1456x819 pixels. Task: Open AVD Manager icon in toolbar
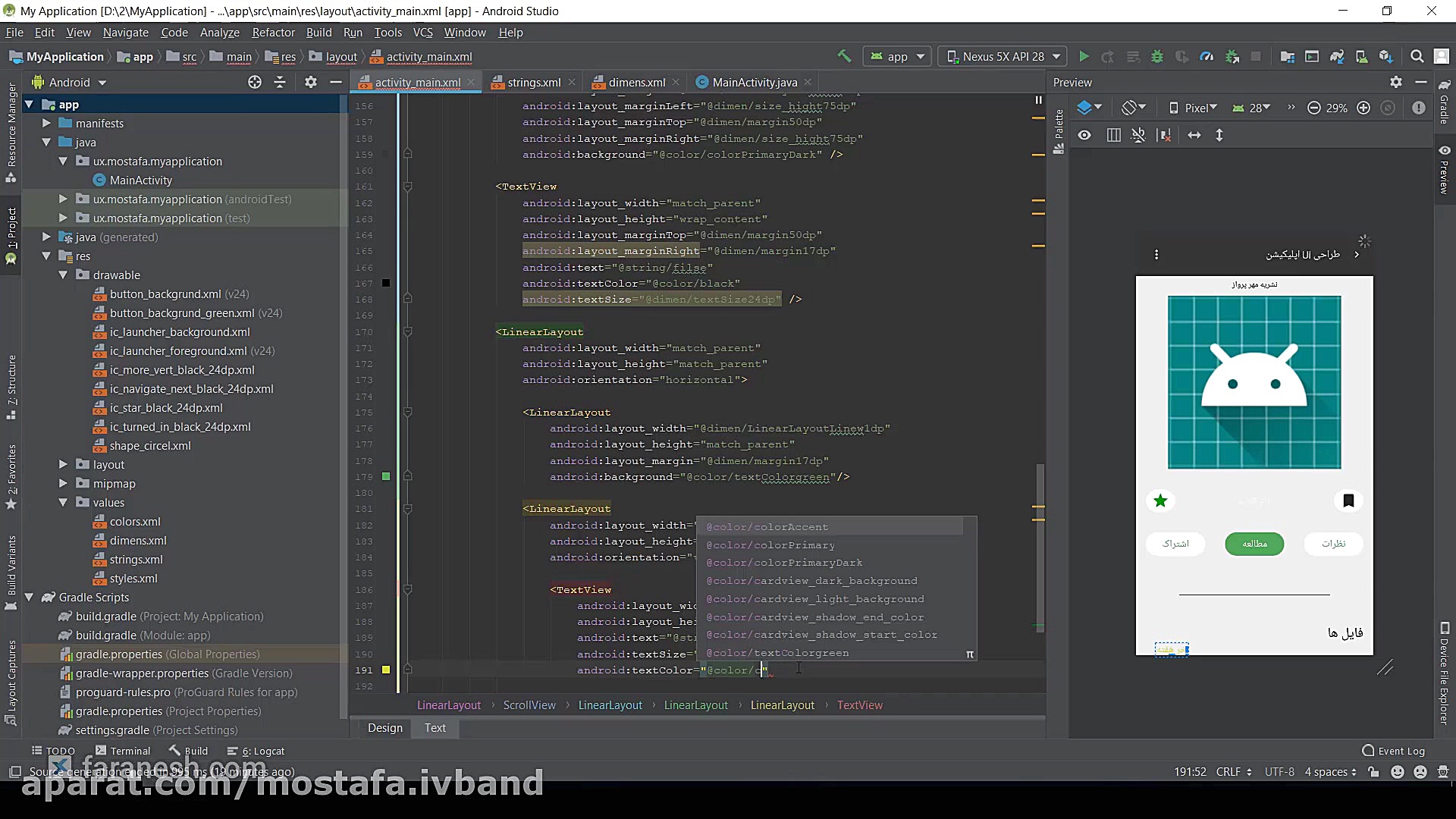1361,56
